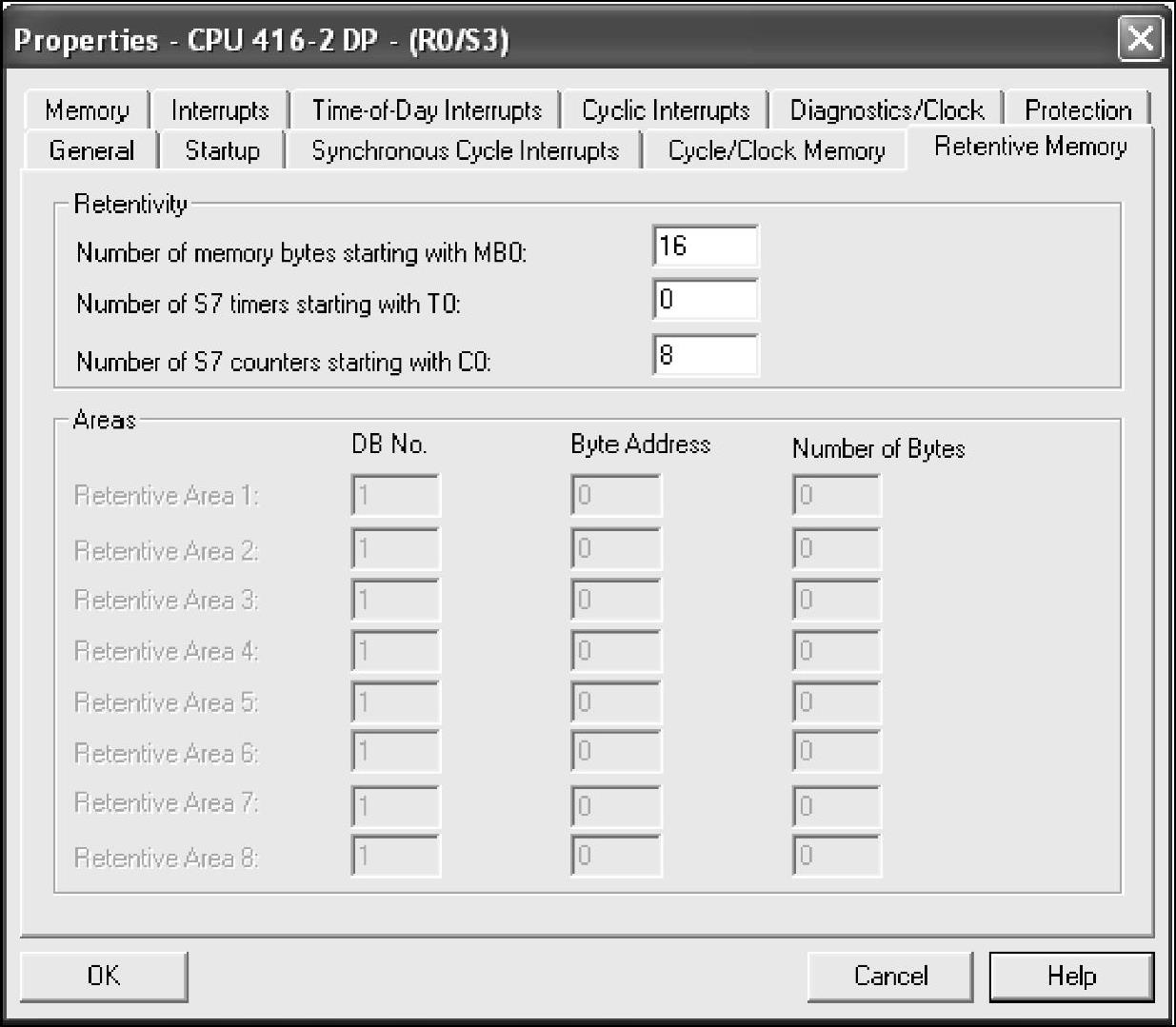The width and height of the screenshot is (1176, 1027).
Task: Click DB No. field of Retentive Area 1
Action: (x=395, y=496)
